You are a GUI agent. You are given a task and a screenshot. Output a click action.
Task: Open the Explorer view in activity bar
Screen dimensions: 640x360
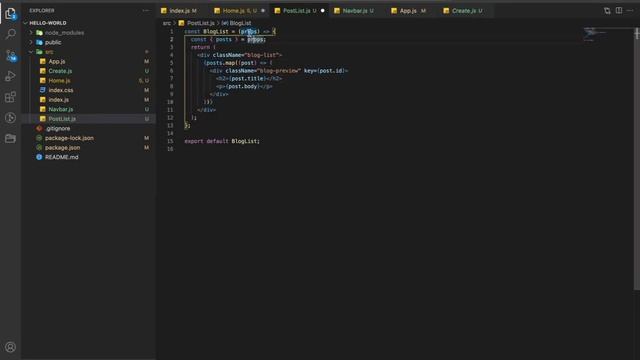tap(10, 13)
